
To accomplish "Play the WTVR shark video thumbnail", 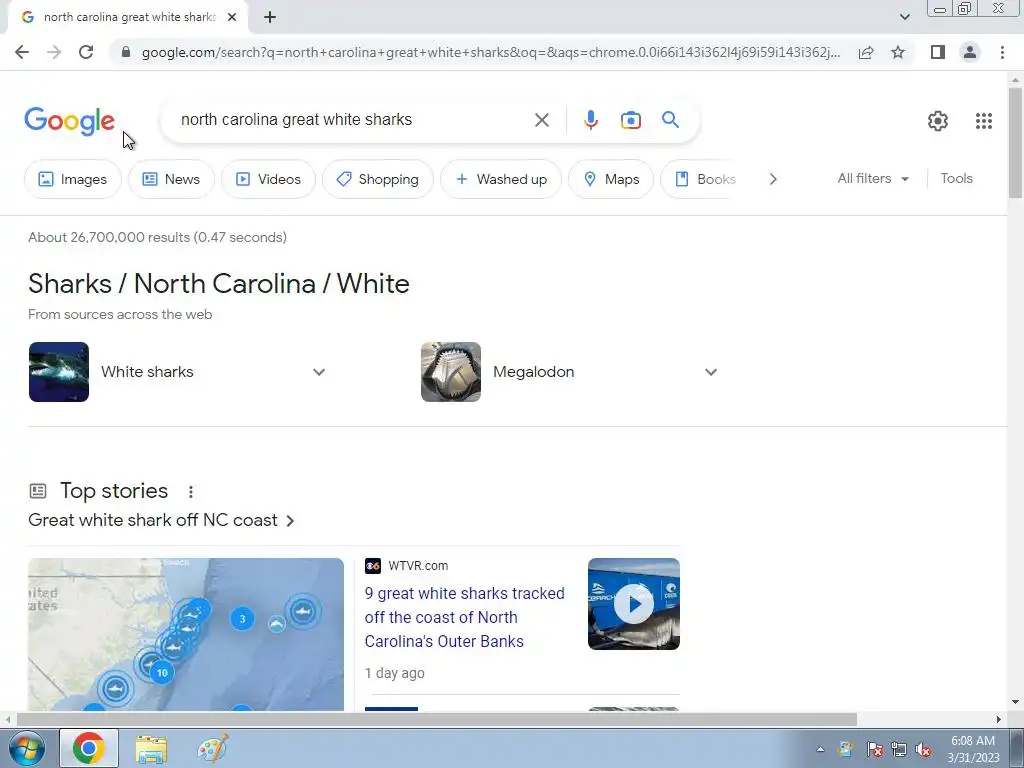I will pos(633,604).
